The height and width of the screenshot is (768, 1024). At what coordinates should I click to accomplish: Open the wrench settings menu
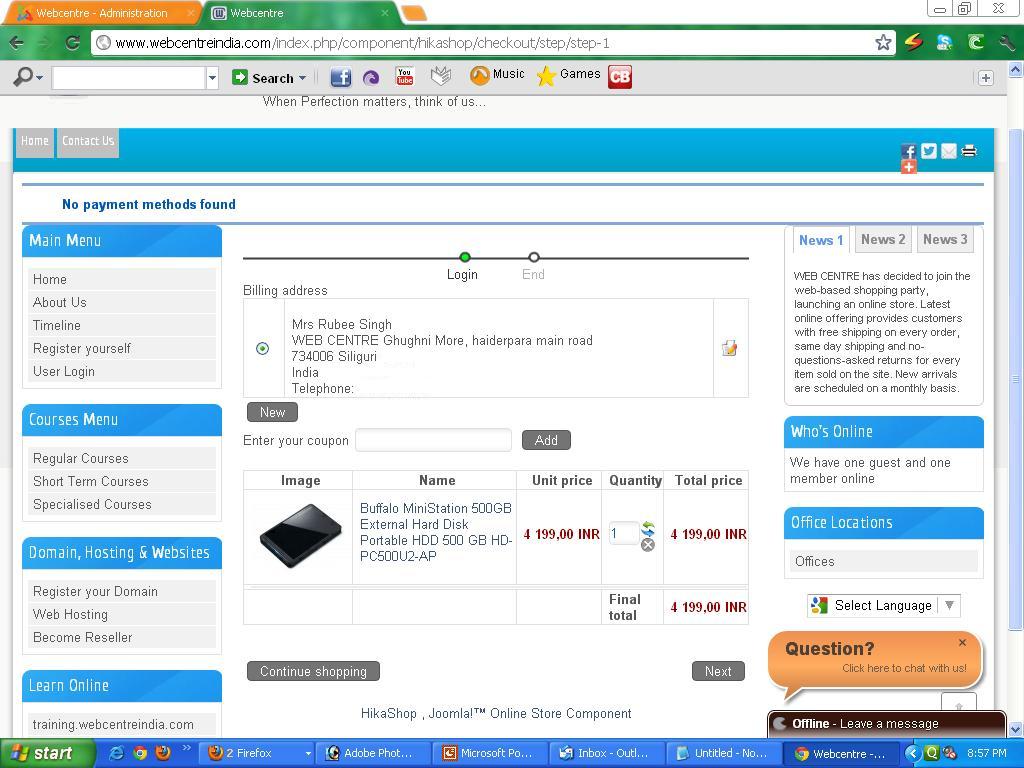tap(1006, 43)
